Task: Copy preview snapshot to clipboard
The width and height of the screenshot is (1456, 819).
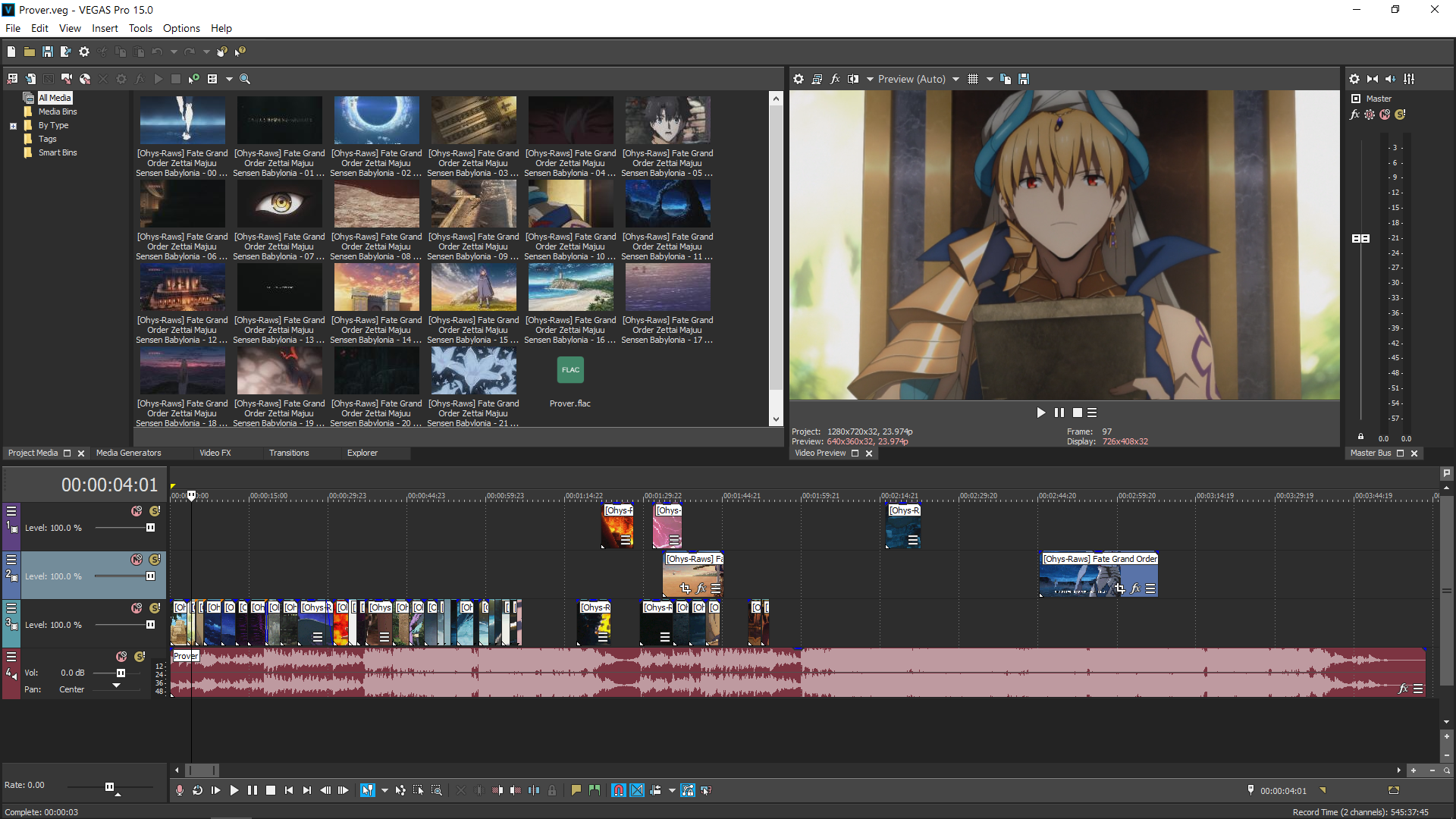Action: 1006,79
